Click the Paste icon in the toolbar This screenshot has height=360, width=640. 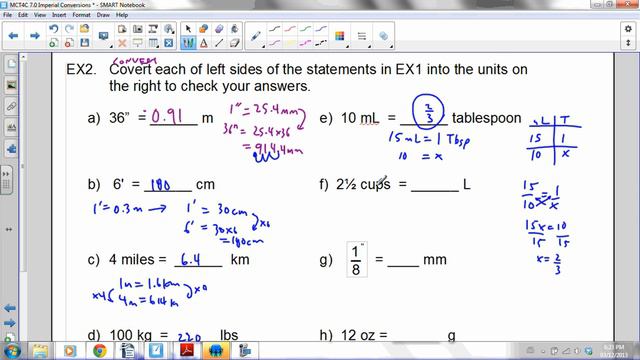[122, 29]
